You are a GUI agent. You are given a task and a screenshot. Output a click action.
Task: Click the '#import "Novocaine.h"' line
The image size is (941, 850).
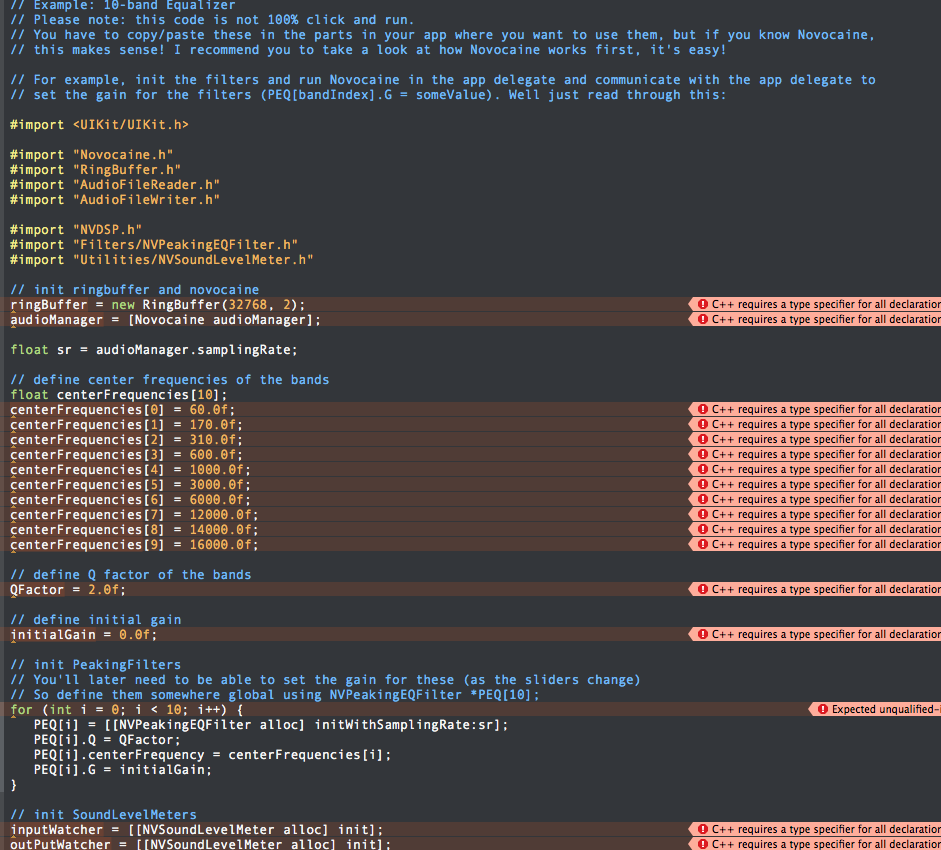point(92,155)
